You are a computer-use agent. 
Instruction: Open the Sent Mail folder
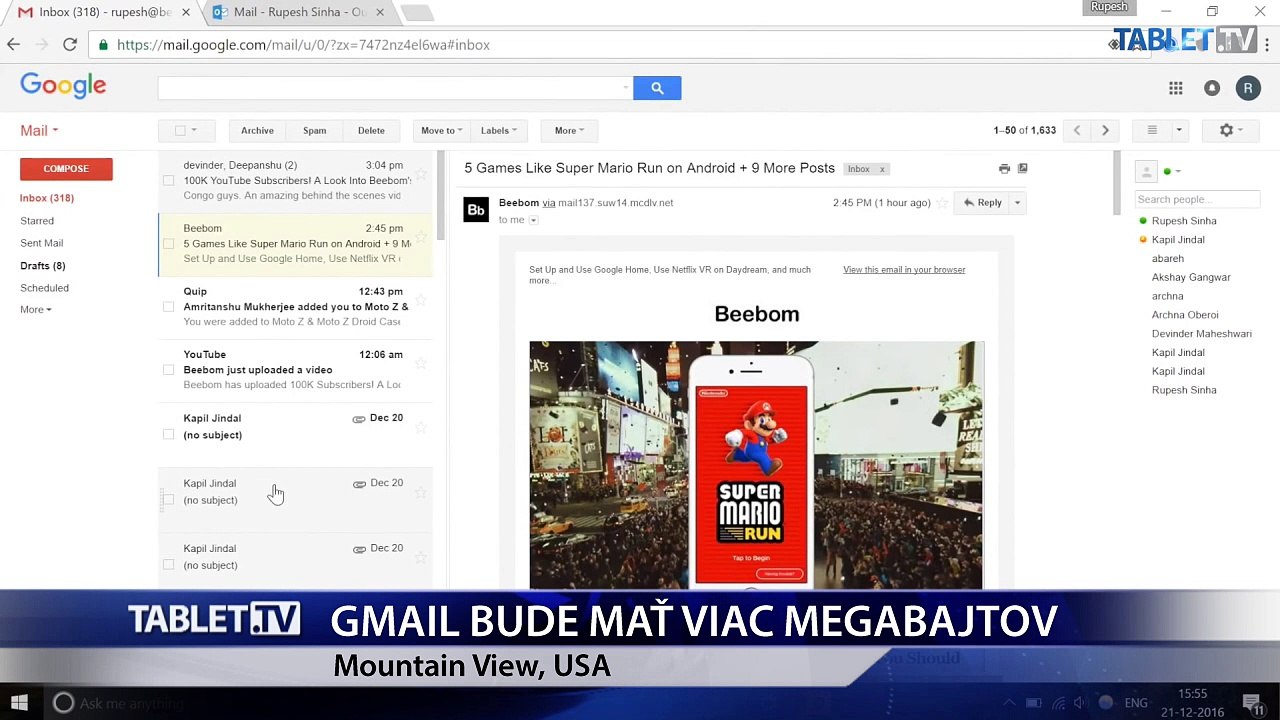click(41, 243)
